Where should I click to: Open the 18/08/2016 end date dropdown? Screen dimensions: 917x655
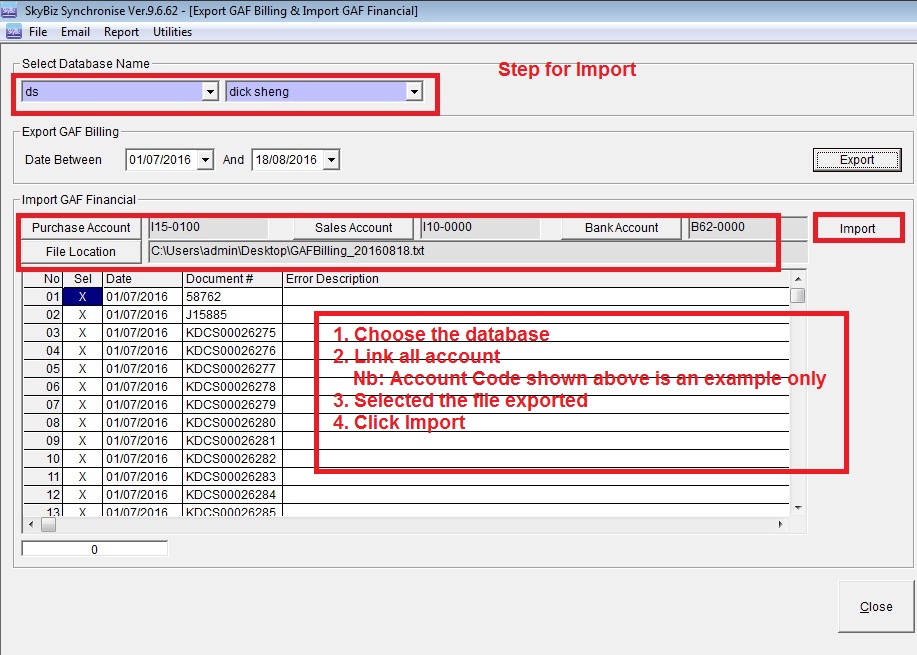331,160
